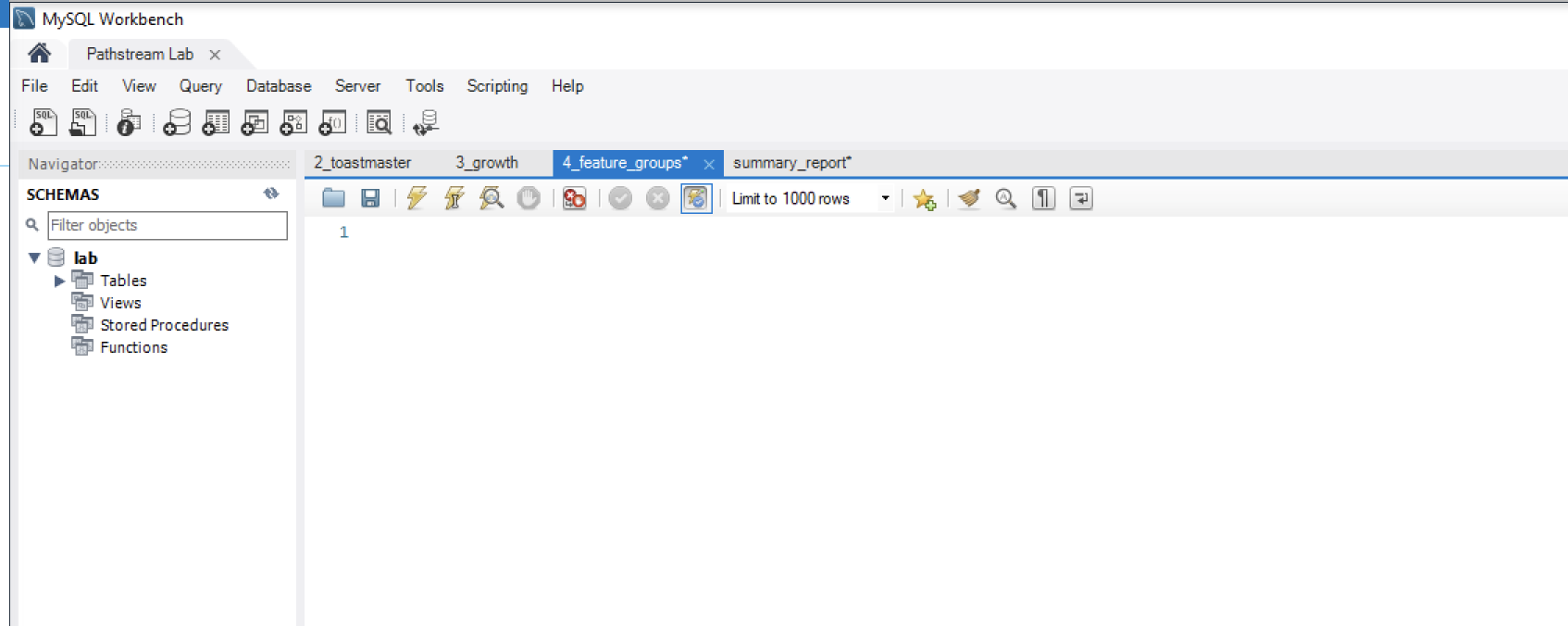Expand the Tables node

(59, 281)
